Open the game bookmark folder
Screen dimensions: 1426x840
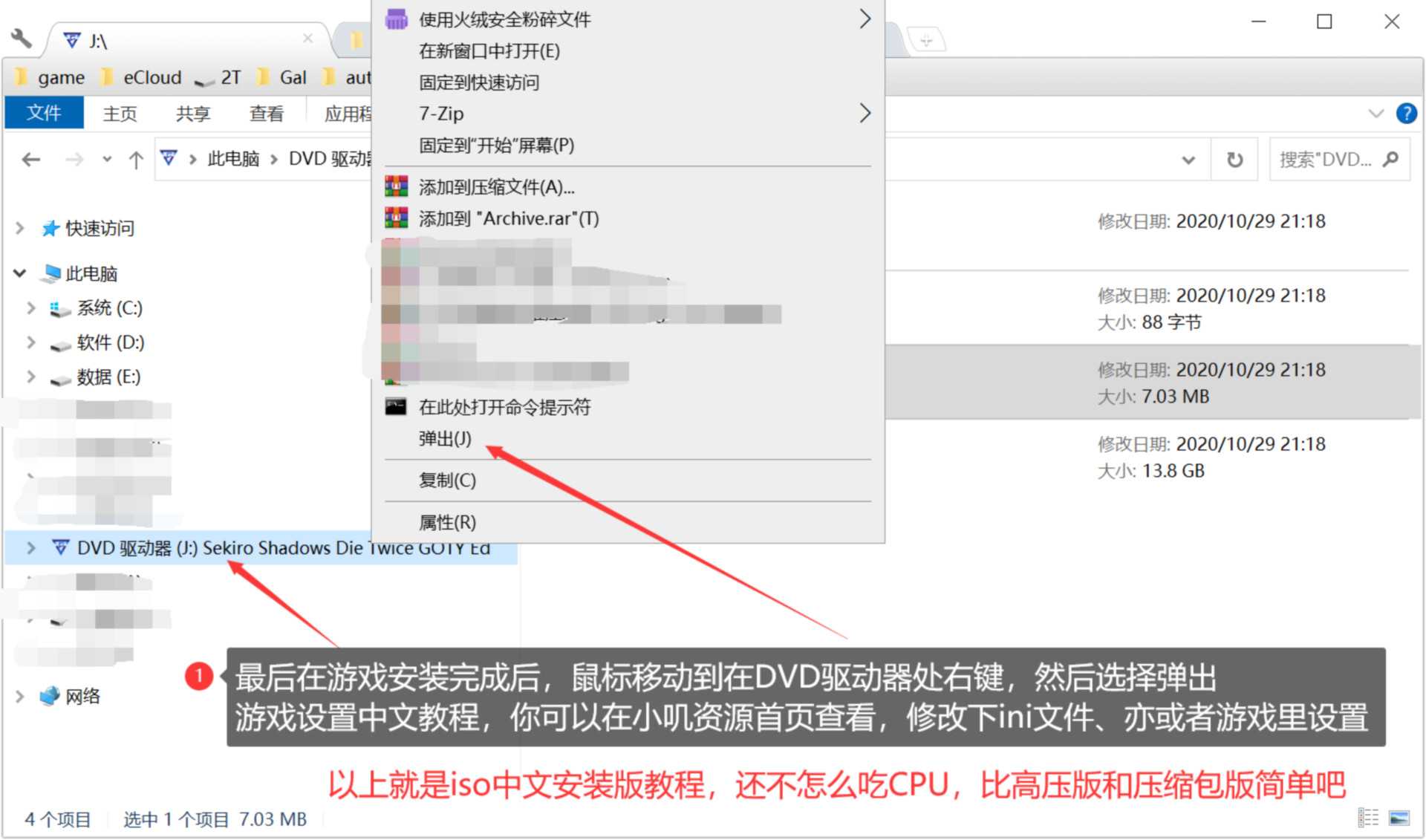click(51, 77)
